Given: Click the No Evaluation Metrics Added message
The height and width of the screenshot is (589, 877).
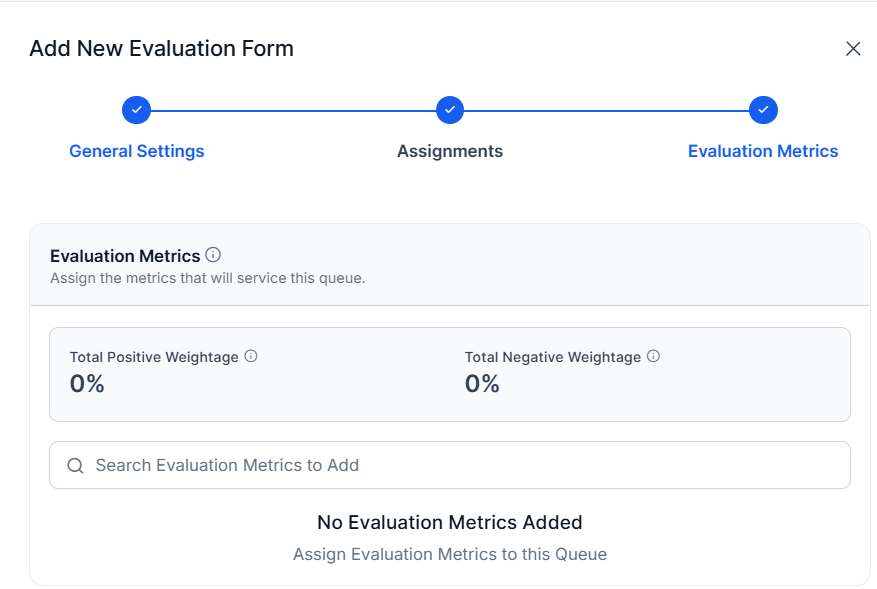Looking at the screenshot, I should [450, 522].
